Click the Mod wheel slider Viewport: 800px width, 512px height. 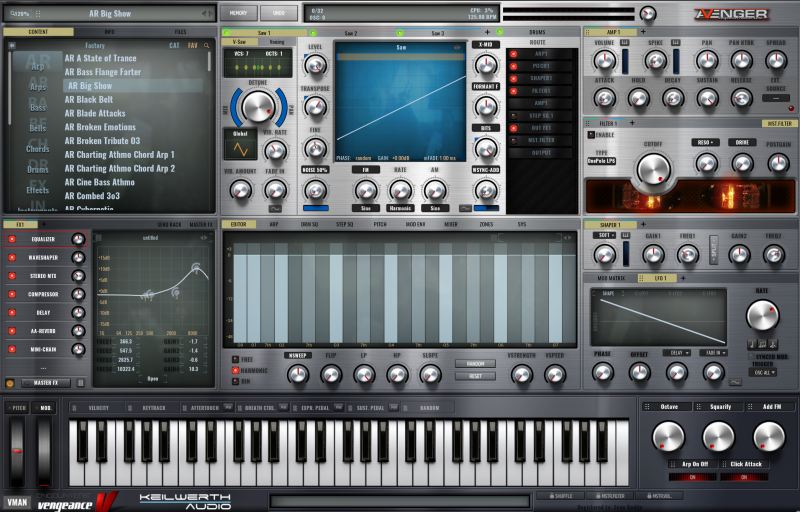(44, 451)
